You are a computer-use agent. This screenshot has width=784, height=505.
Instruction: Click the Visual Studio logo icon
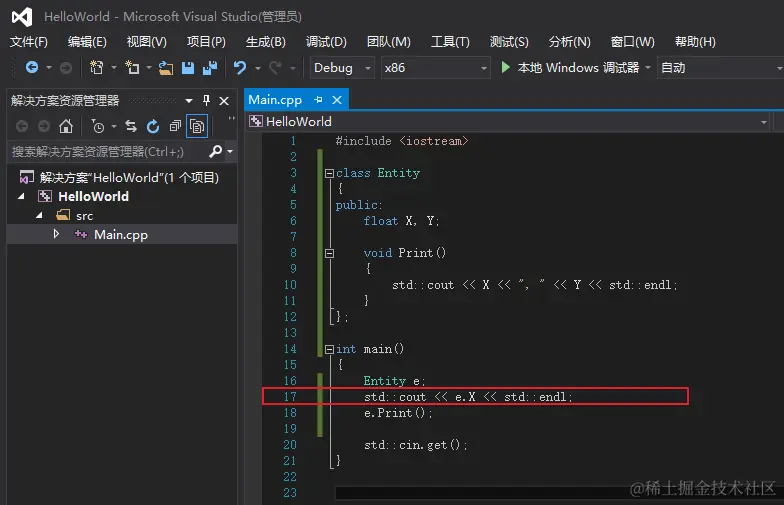coord(22,17)
